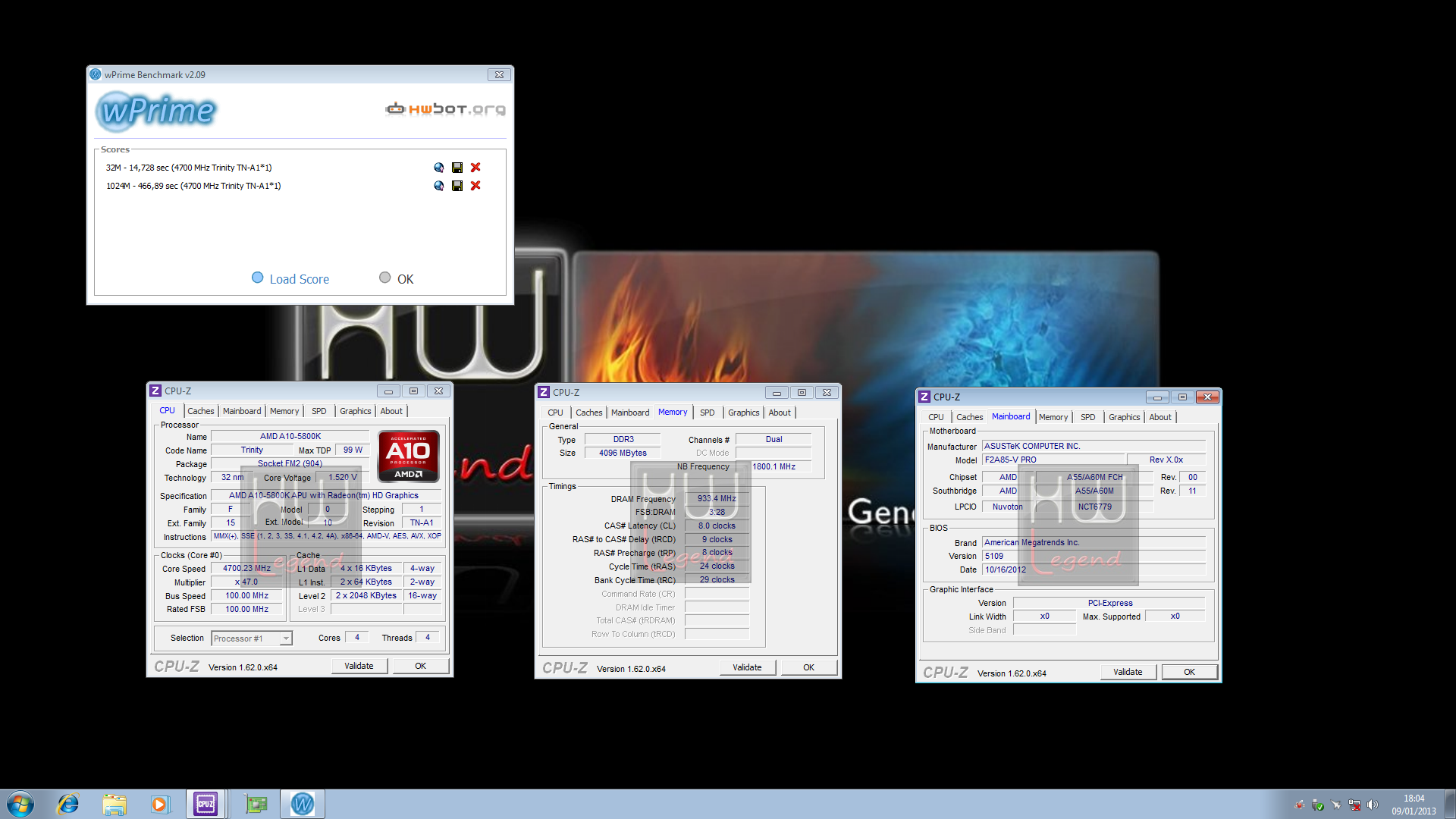Click Validate in Mainboard CPU-Z window
The width and height of the screenshot is (1456, 819).
coord(1128,672)
